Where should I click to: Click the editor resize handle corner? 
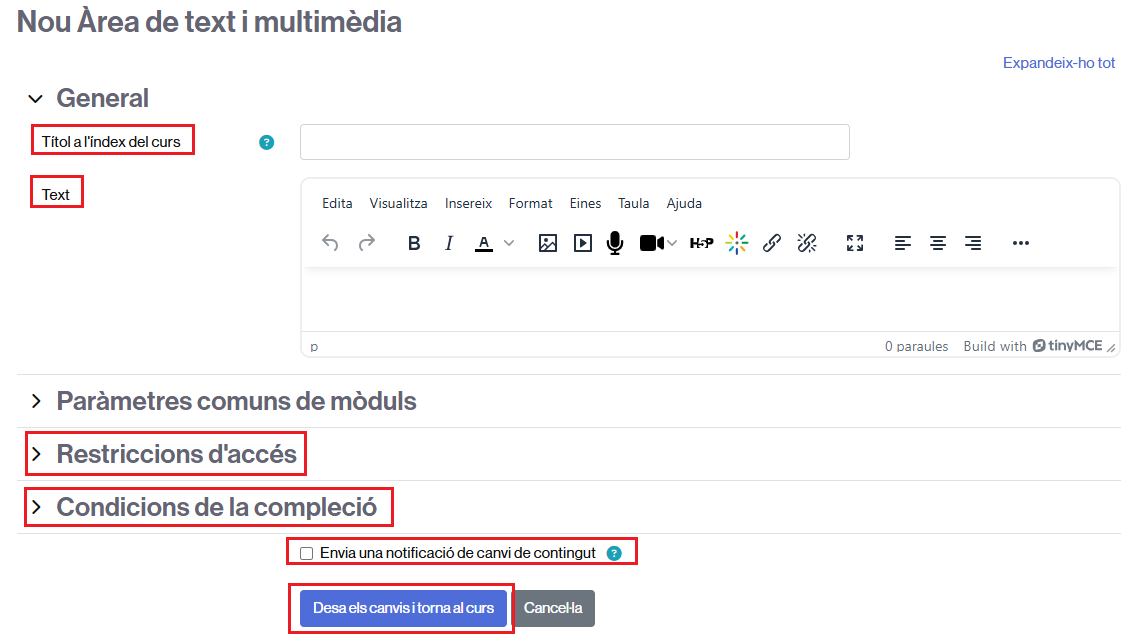[1111, 347]
